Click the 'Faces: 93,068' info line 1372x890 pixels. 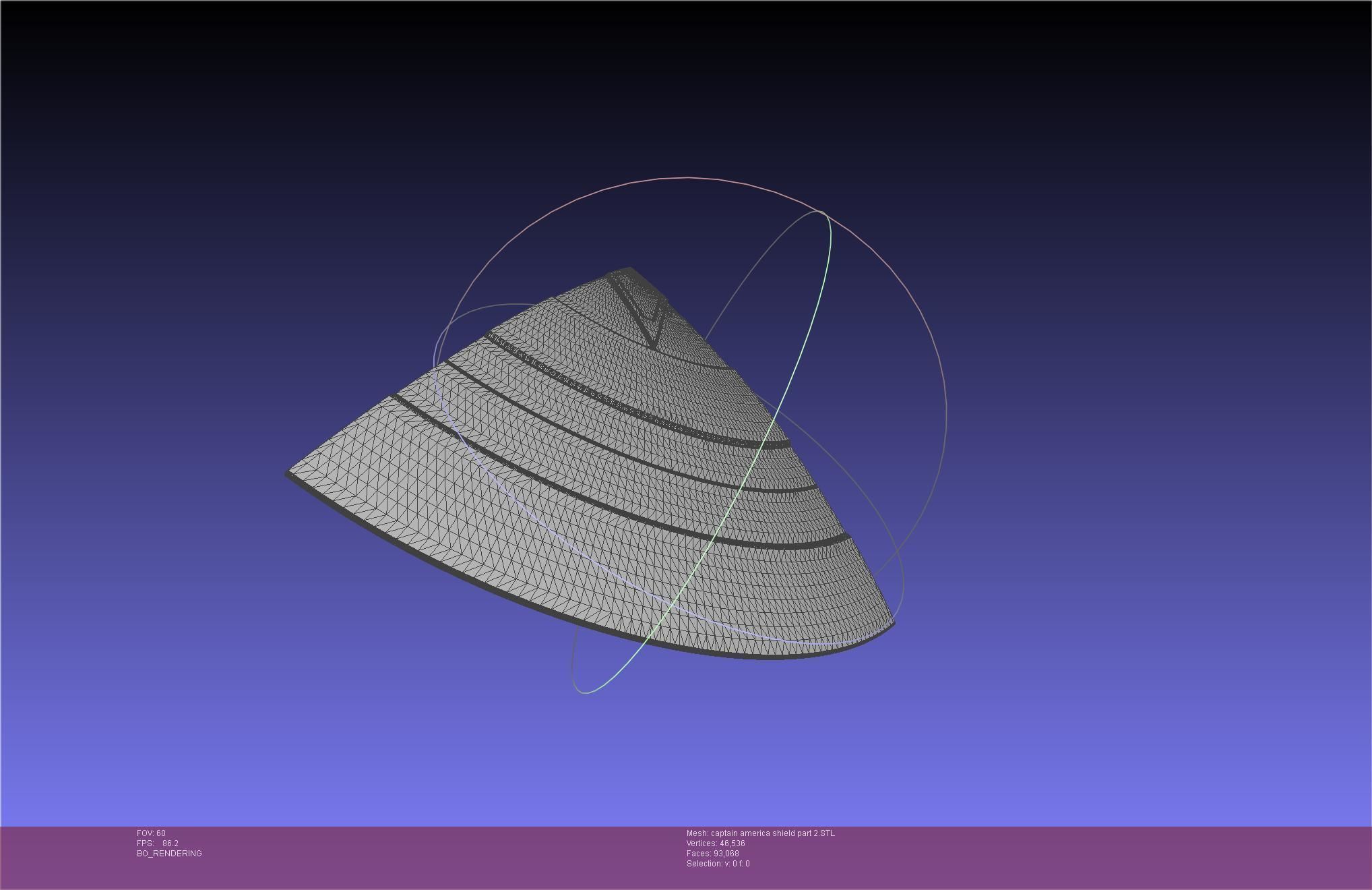coord(712,854)
